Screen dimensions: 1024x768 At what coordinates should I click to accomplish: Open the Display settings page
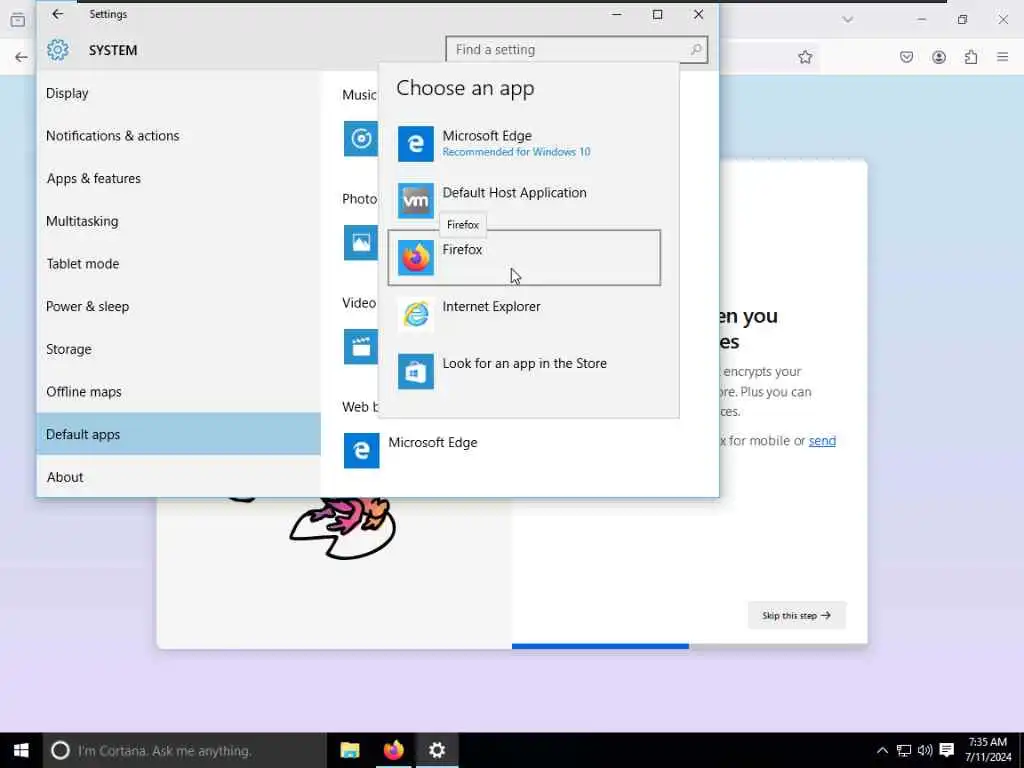coord(178,93)
